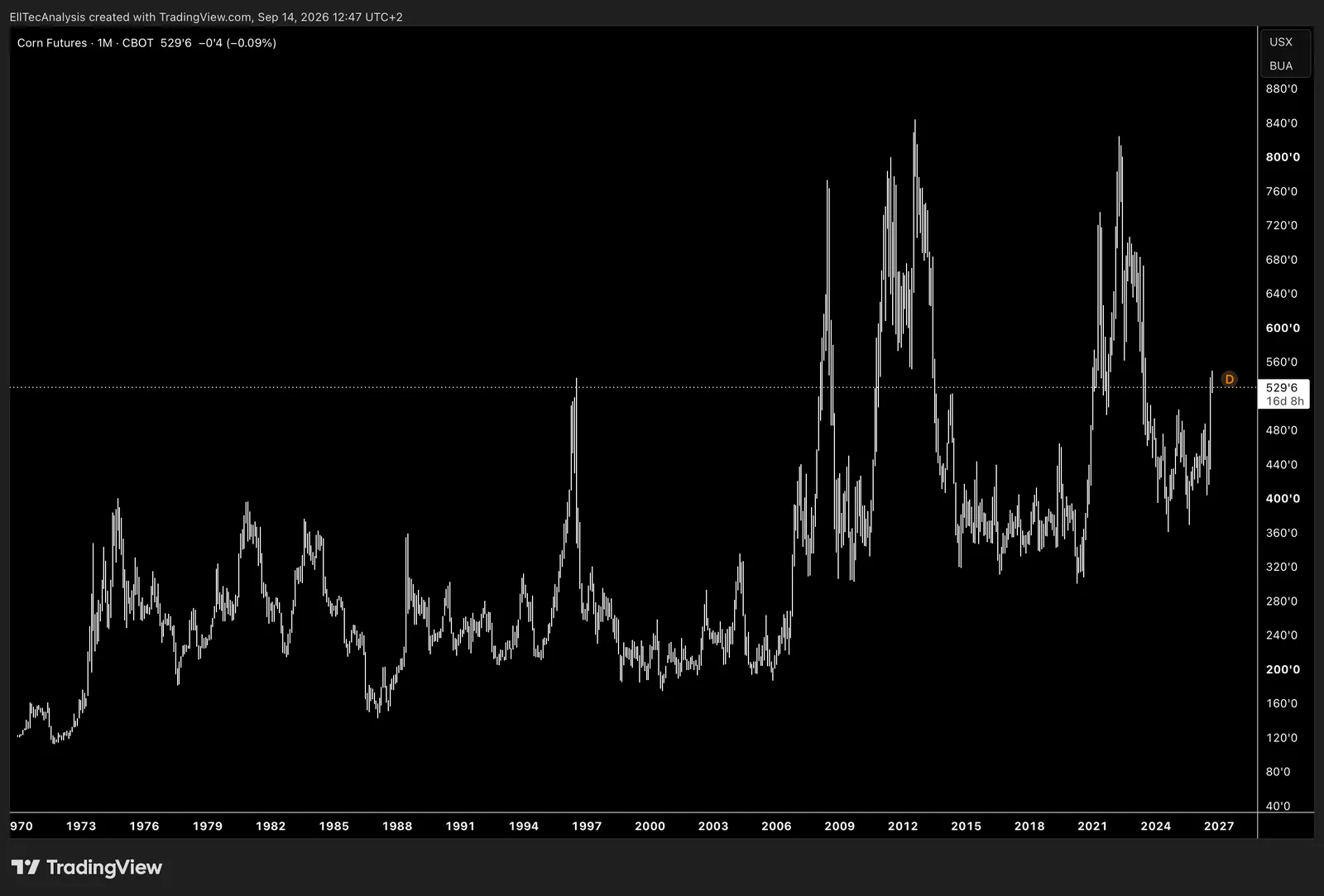
Task: Click the 200'0 price axis label
Action: point(1283,669)
